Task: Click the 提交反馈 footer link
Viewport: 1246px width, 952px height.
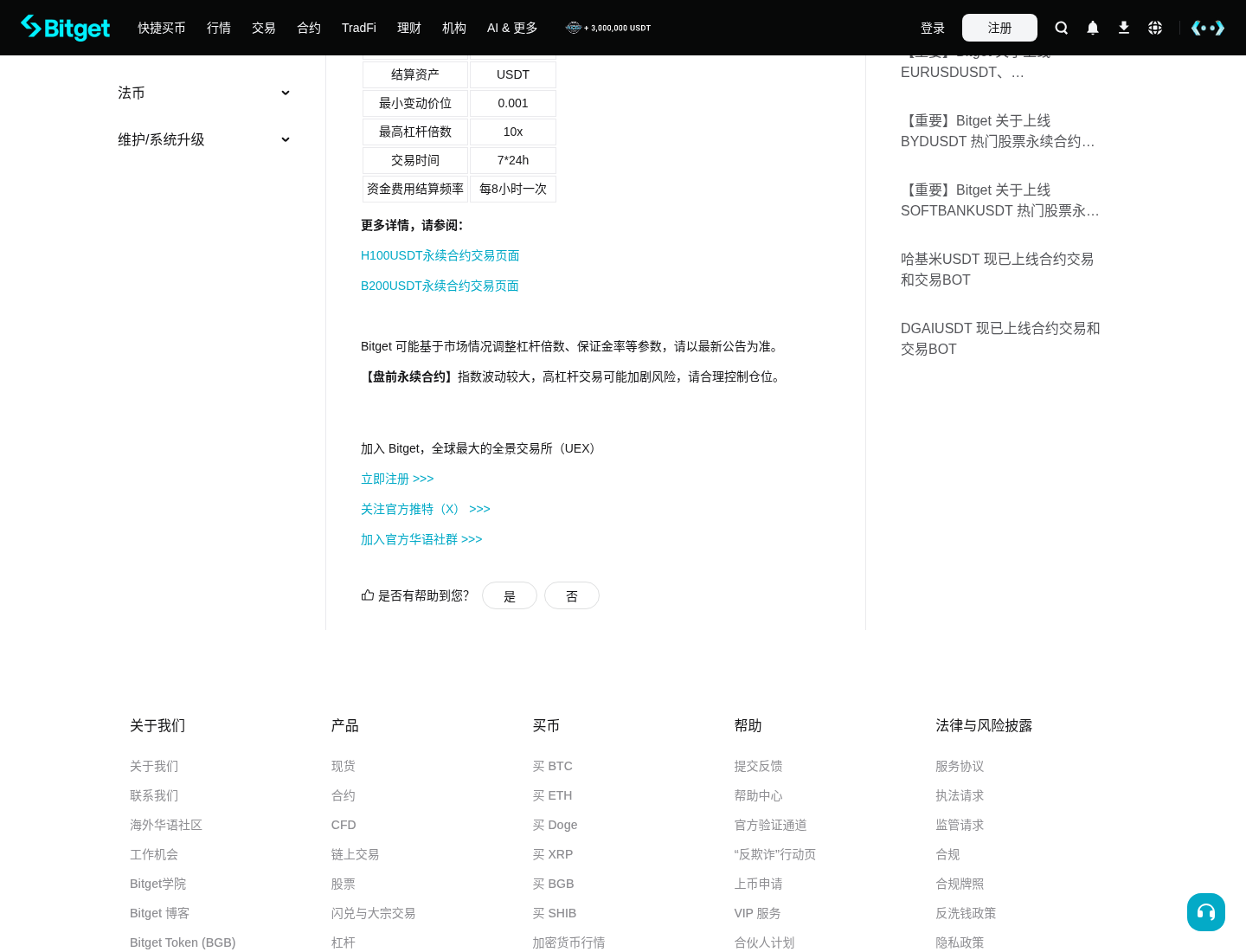Action: pos(759,766)
